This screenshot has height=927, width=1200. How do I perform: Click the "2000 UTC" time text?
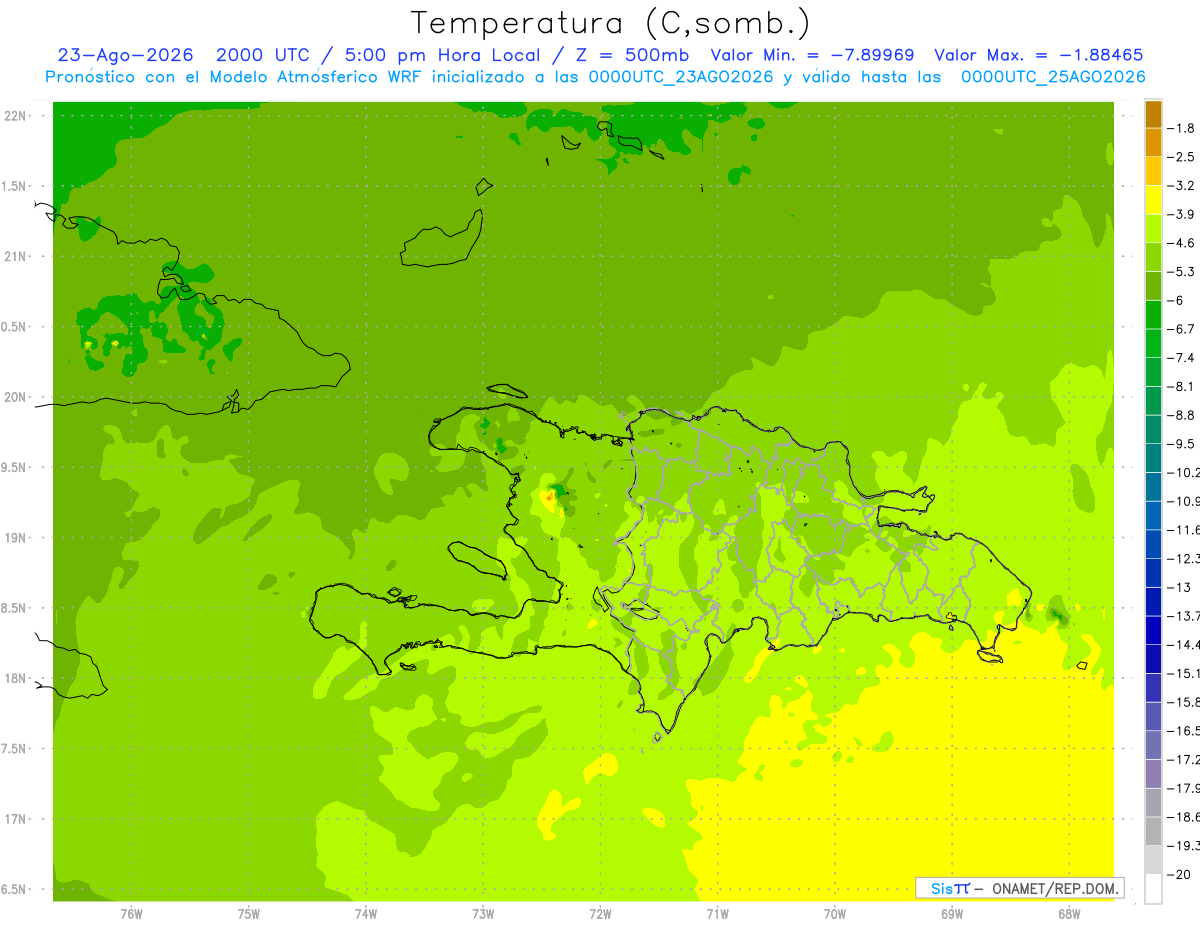[263, 55]
